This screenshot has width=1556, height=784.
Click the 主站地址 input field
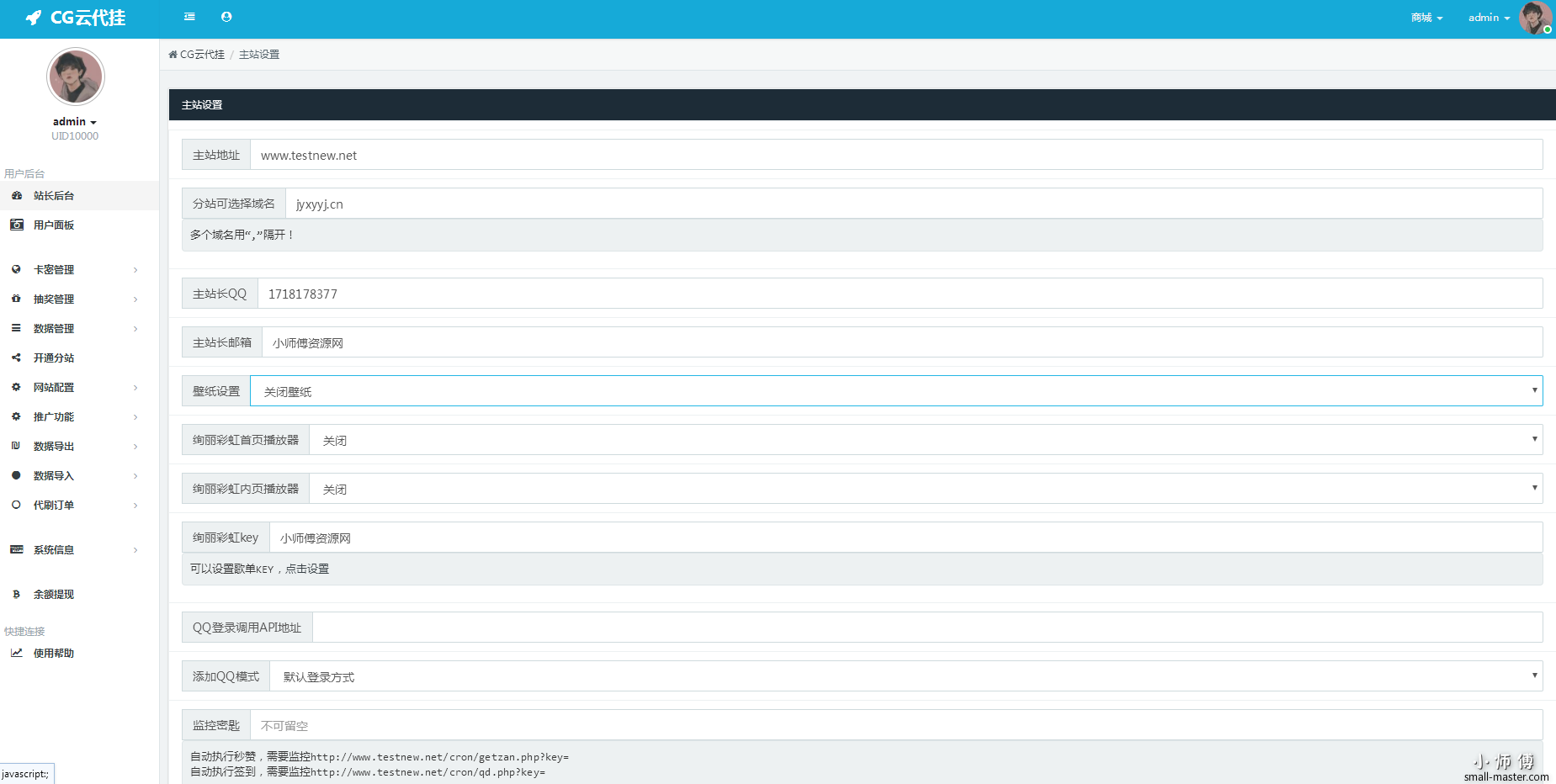[896, 155]
